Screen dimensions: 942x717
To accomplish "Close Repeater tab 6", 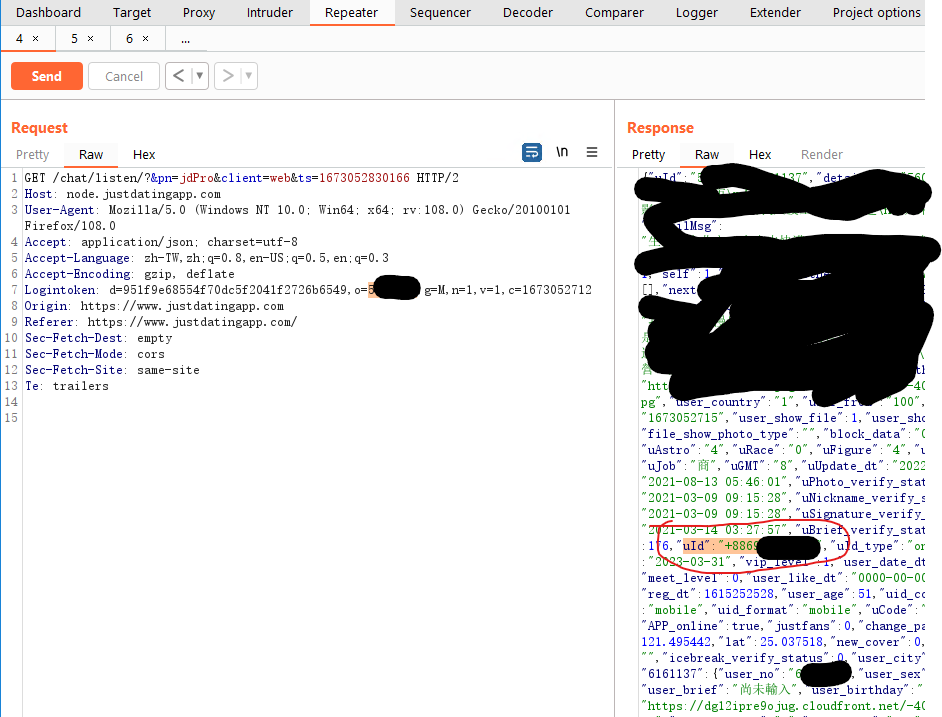I will point(145,38).
